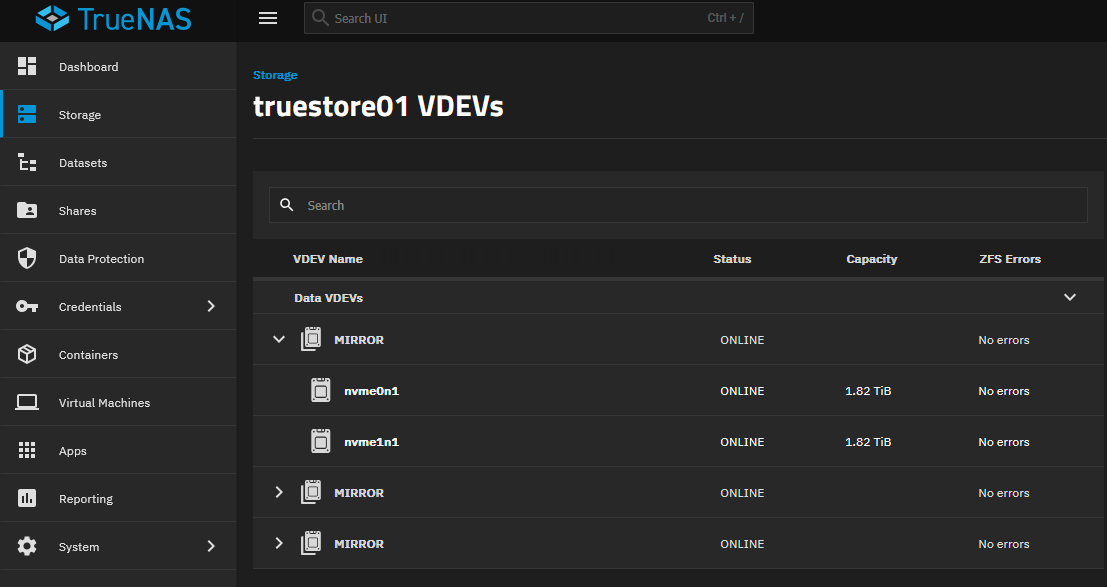1107x587 pixels.
Task: Click Capacity column header
Action: coord(872,259)
